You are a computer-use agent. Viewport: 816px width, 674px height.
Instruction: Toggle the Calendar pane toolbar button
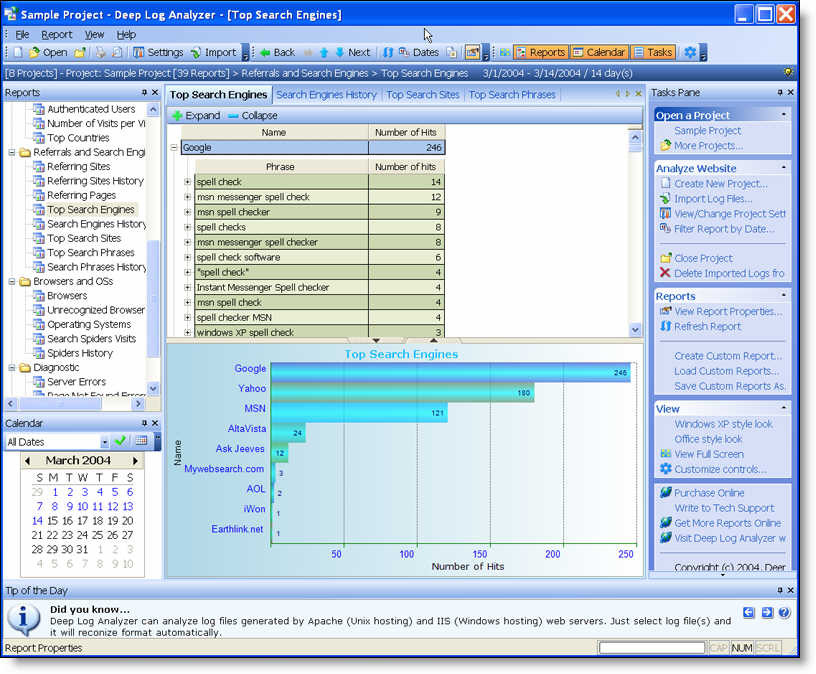click(x=599, y=53)
